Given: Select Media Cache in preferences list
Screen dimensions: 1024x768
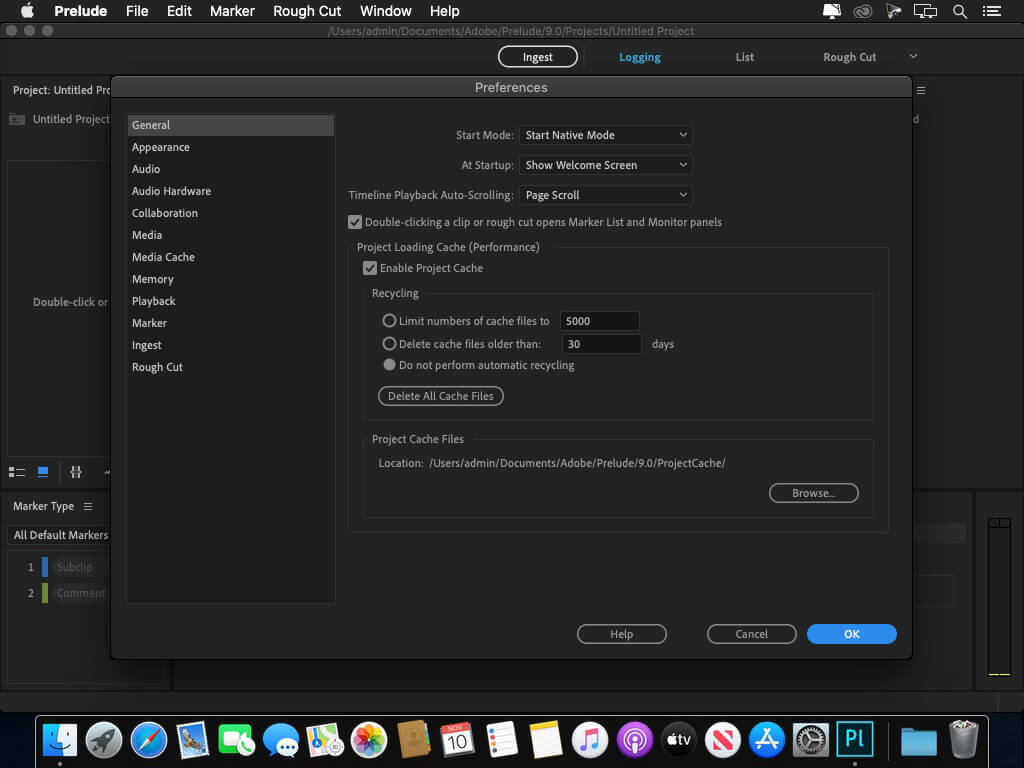Looking at the screenshot, I should [x=163, y=257].
